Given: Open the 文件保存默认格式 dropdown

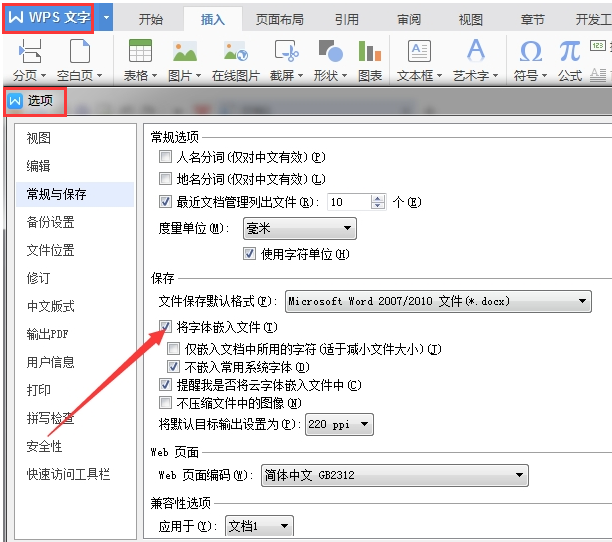Looking at the screenshot, I should (438, 301).
